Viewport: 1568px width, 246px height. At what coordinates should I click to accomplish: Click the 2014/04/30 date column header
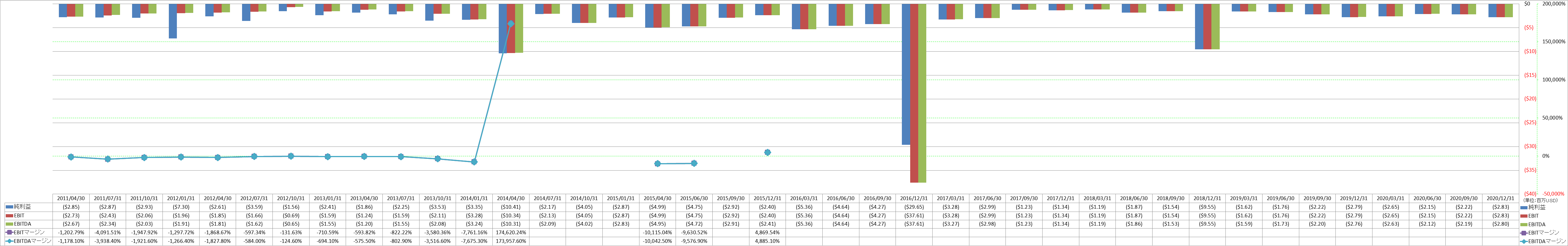click(511, 199)
